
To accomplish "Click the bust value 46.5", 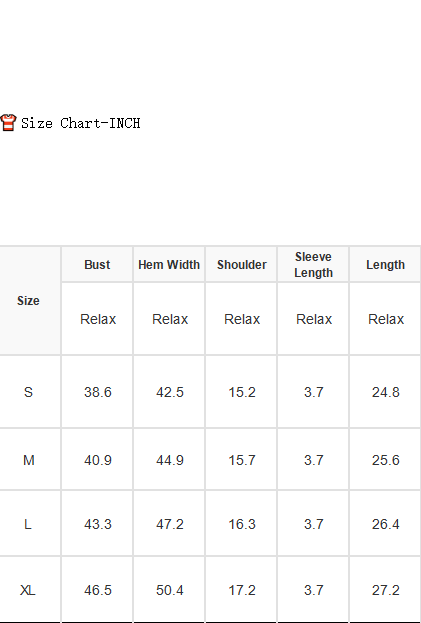I will [x=98, y=590].
